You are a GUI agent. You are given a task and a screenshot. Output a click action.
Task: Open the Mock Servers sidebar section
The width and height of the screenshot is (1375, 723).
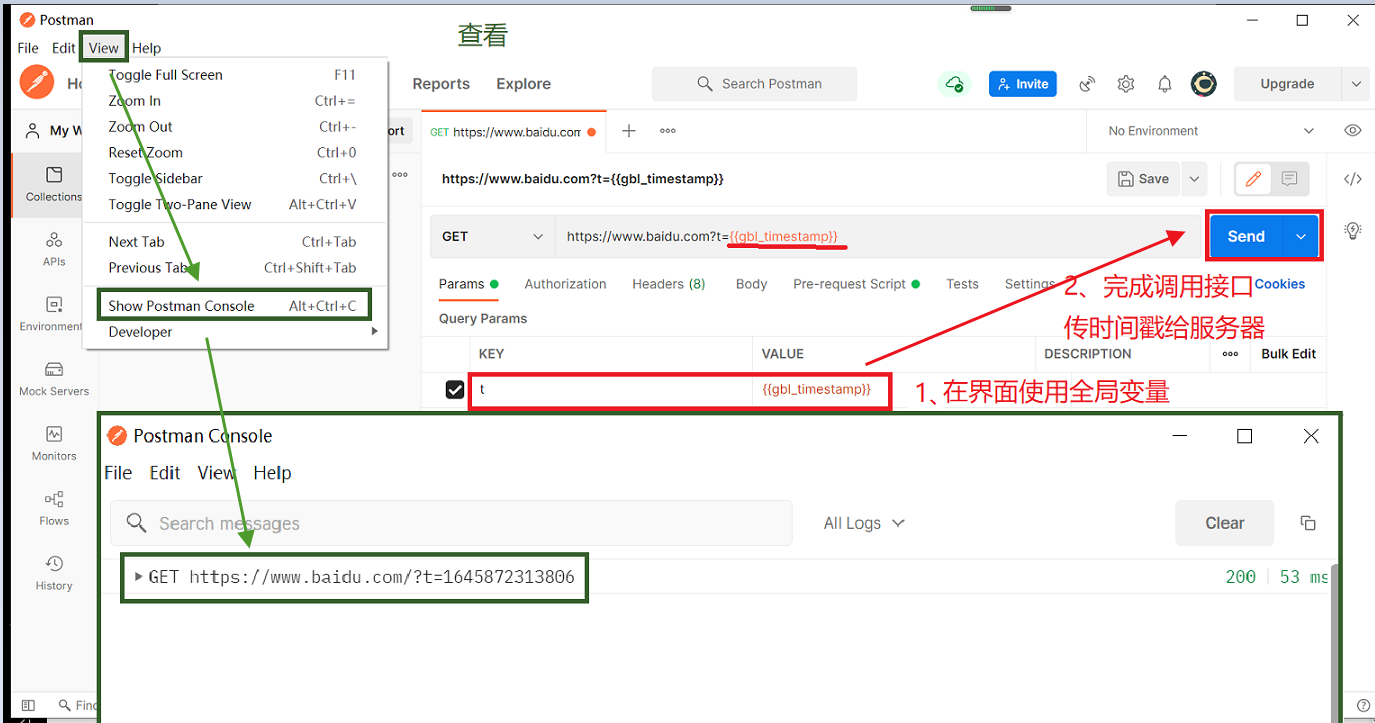point(54,378)
